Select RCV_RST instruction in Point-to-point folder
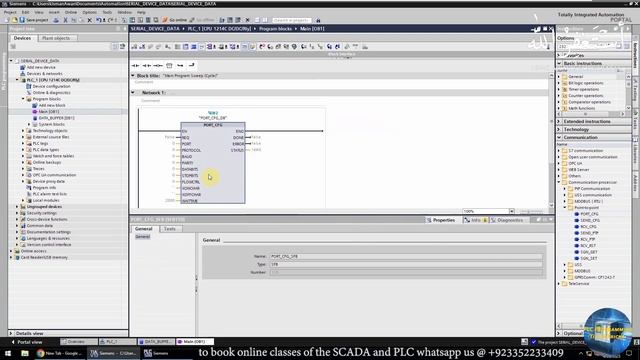 coord(588,246)
